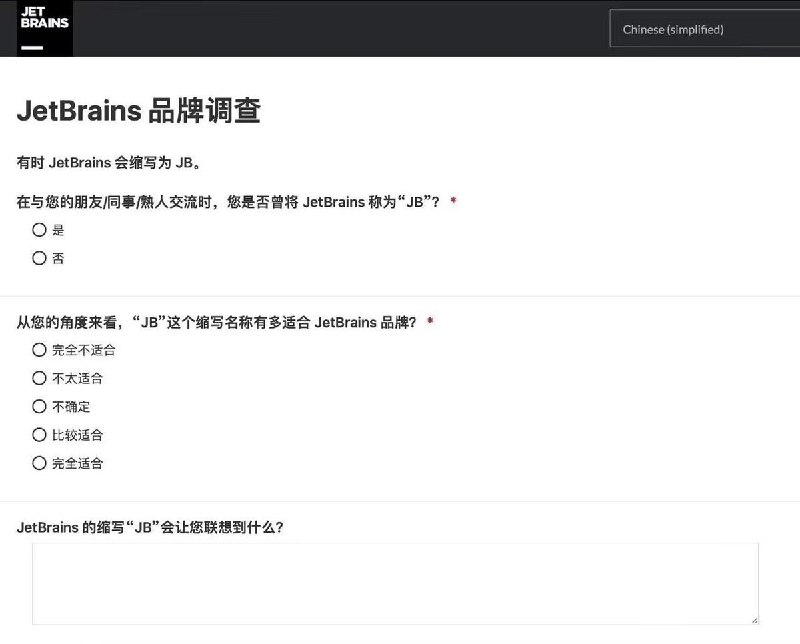Screen dimensions: 800x644
Task: Click the text area resize handle
Action: pyautogui.click(x=755, y=620)
